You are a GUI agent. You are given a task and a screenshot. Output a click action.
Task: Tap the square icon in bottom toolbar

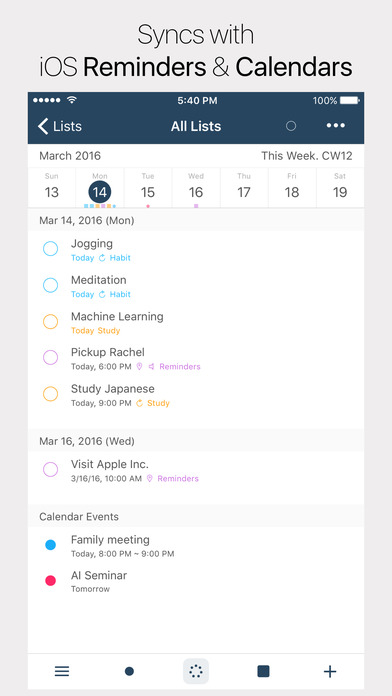(263, 671)
